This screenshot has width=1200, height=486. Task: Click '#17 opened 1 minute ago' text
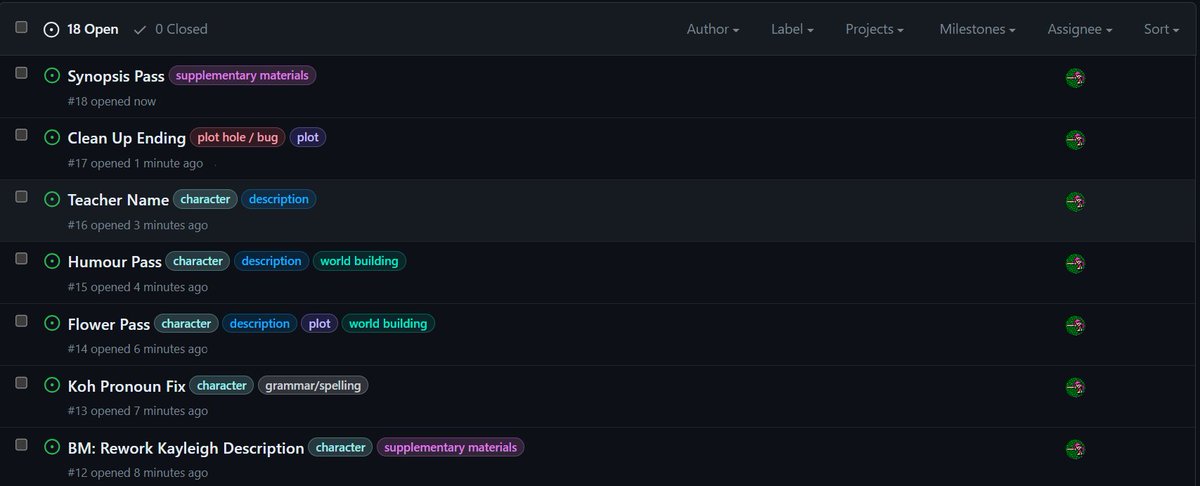pyautogui.click(x=135, y=163)
